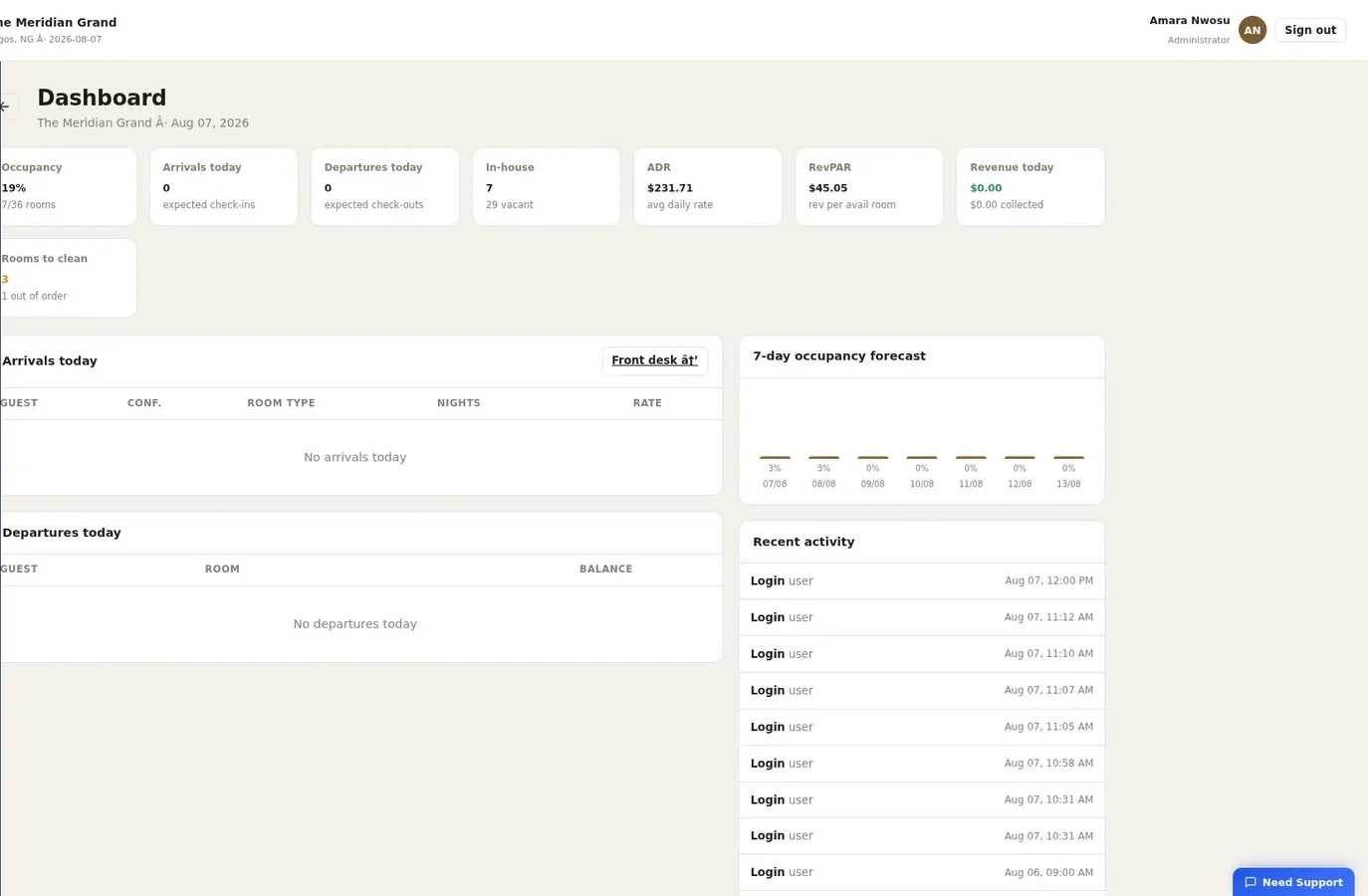Click the Need Support chat icon

click(1251, 882)
